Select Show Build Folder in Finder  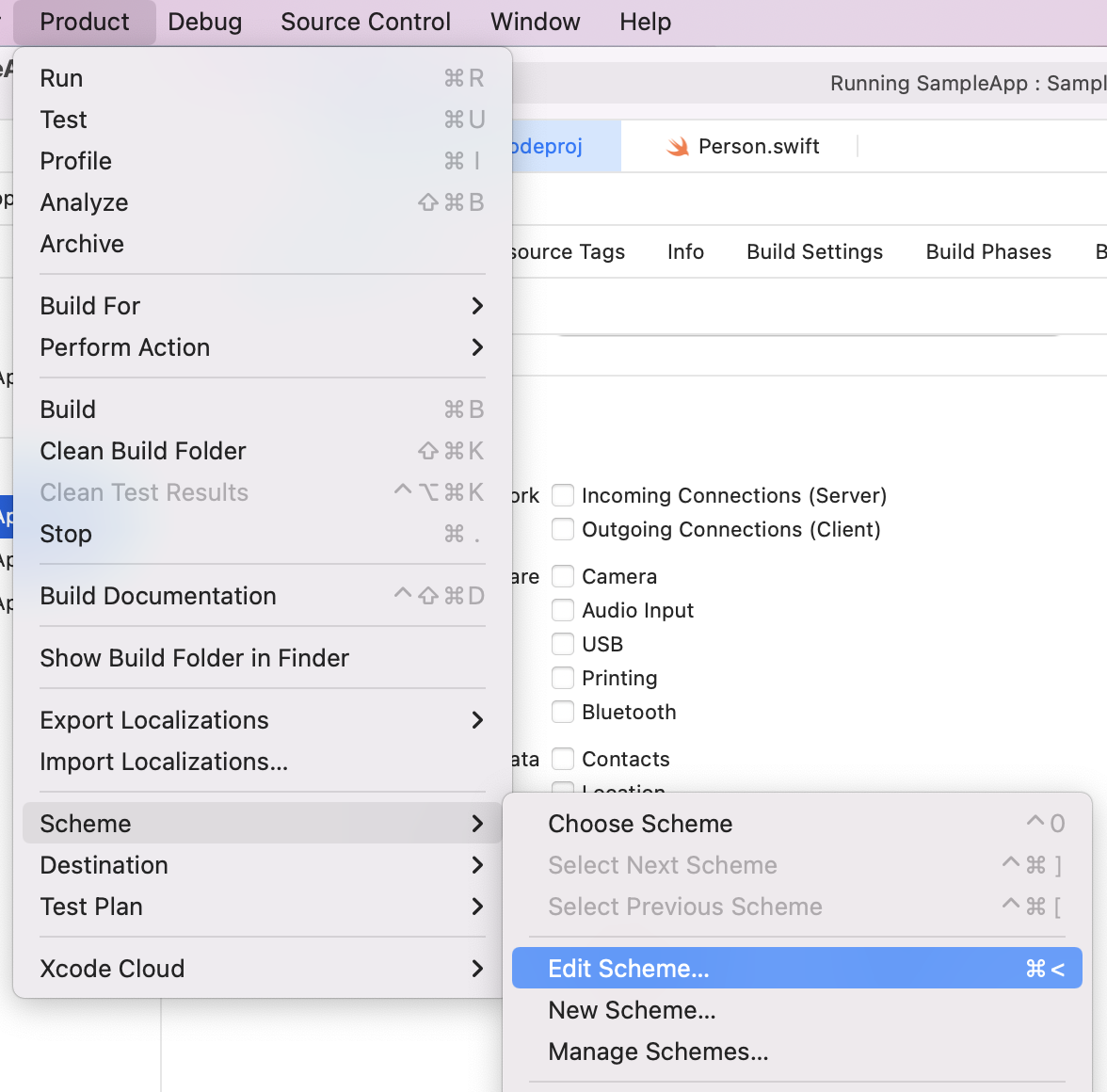click(262, 658)
